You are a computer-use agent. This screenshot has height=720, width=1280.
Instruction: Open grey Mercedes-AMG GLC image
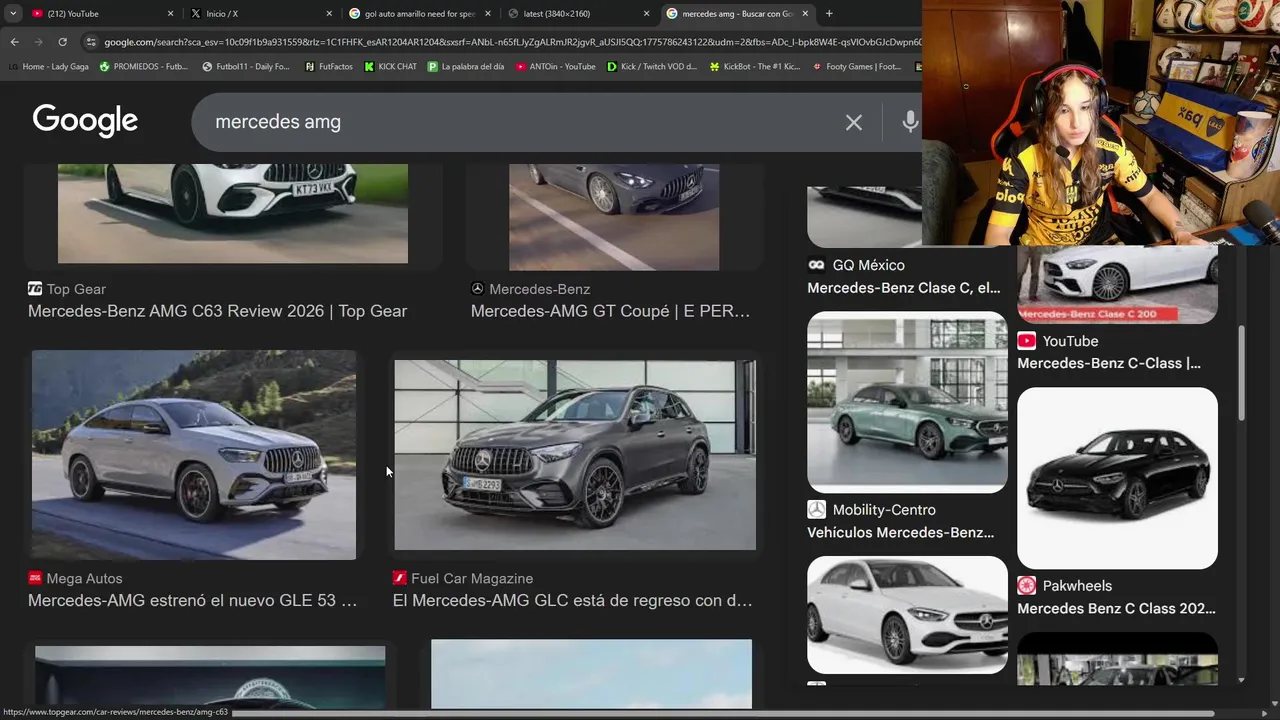tap(575, 455)
